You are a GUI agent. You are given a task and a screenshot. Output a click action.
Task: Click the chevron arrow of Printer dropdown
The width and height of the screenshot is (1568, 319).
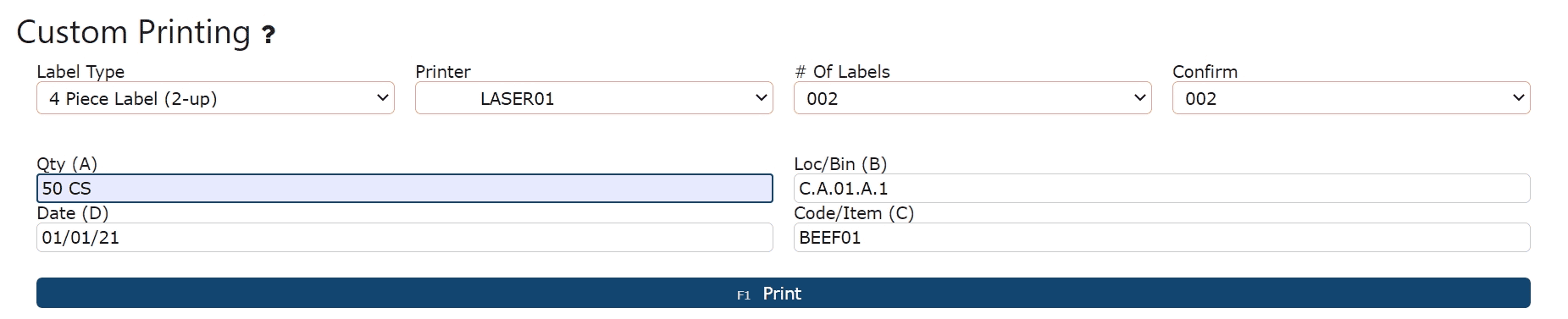(x=761, y=98)
